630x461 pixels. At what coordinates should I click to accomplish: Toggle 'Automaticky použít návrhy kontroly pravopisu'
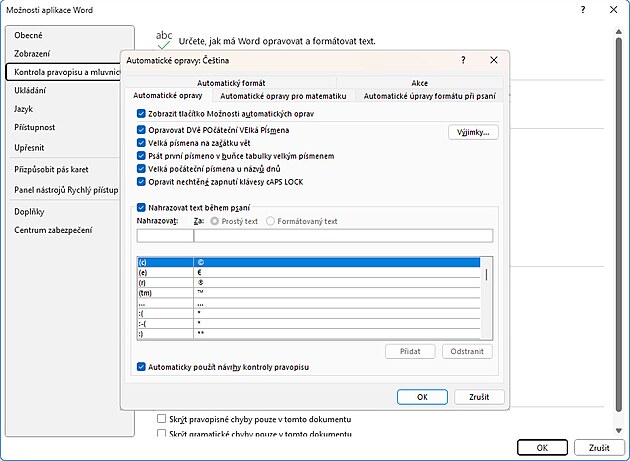click(141, 367)
